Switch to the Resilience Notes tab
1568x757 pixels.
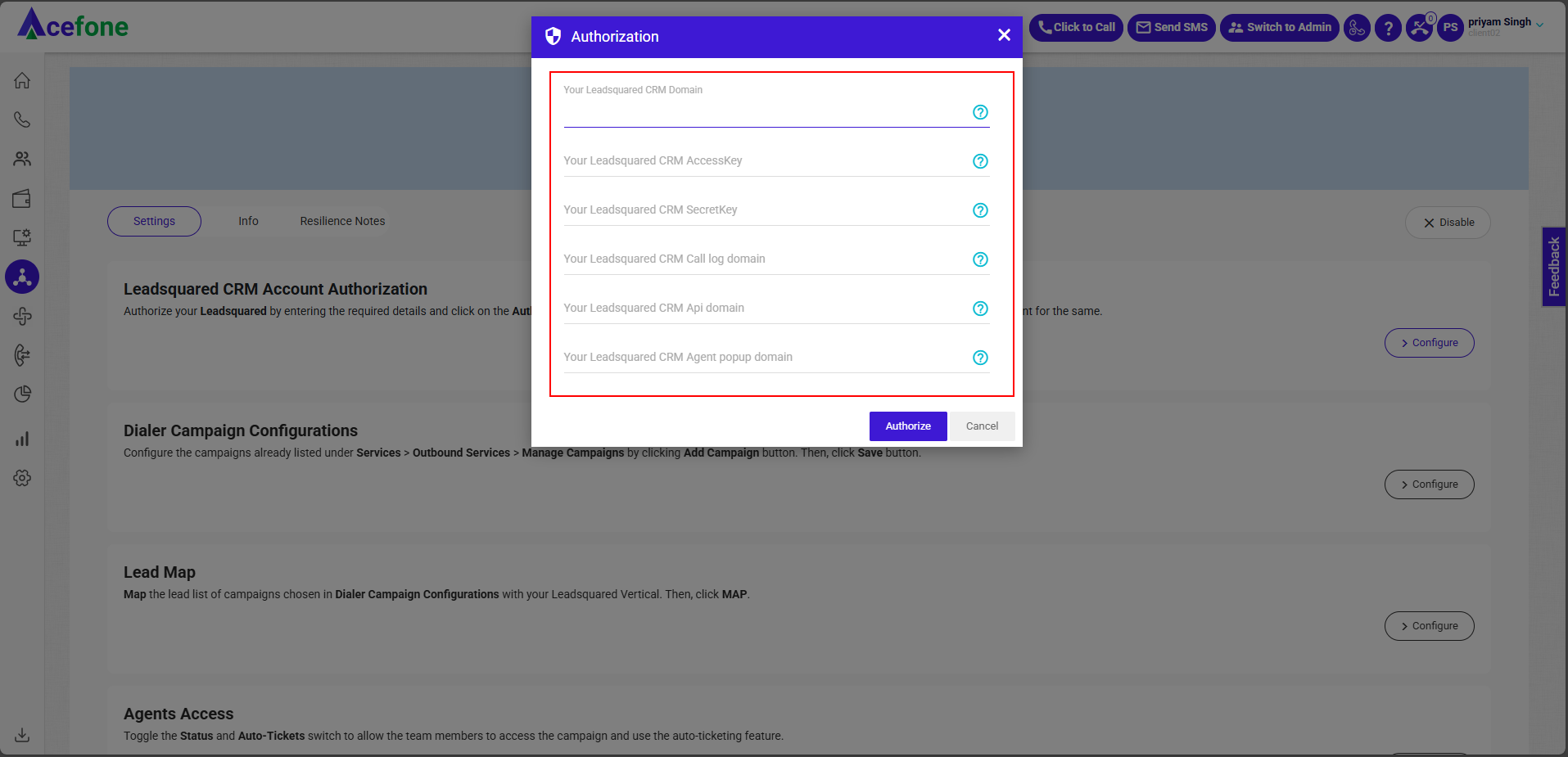tap(342, 221)
